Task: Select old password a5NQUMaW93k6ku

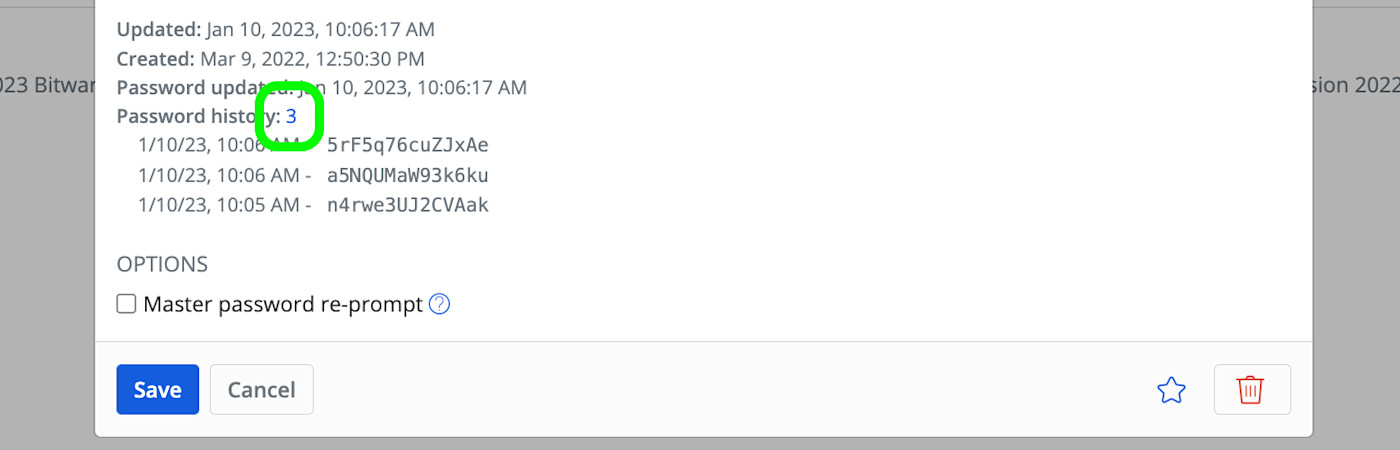Action: [407, 175]
